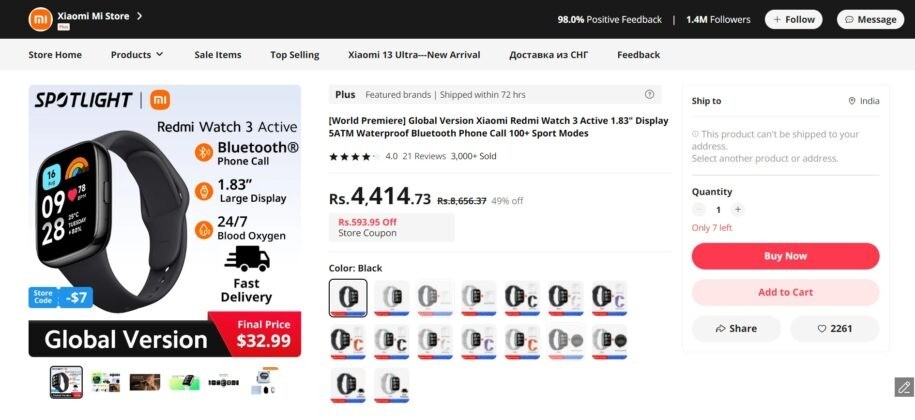Click the edit pencil icon bottom right
This screenshot has width=915, height=420.
click(x=903, y=387)
